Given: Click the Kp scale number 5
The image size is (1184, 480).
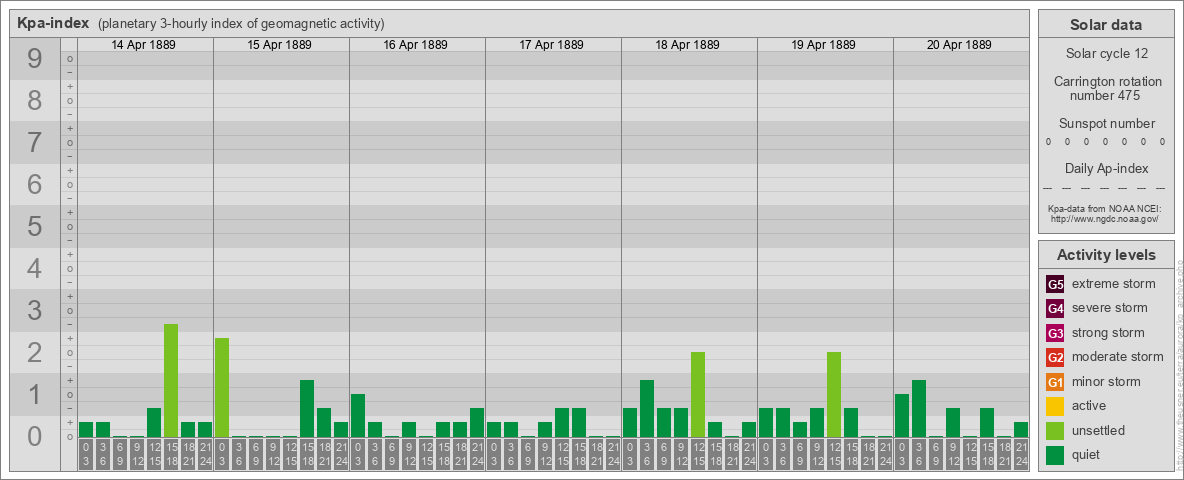Looking at the screenshot, I should 35,226.
